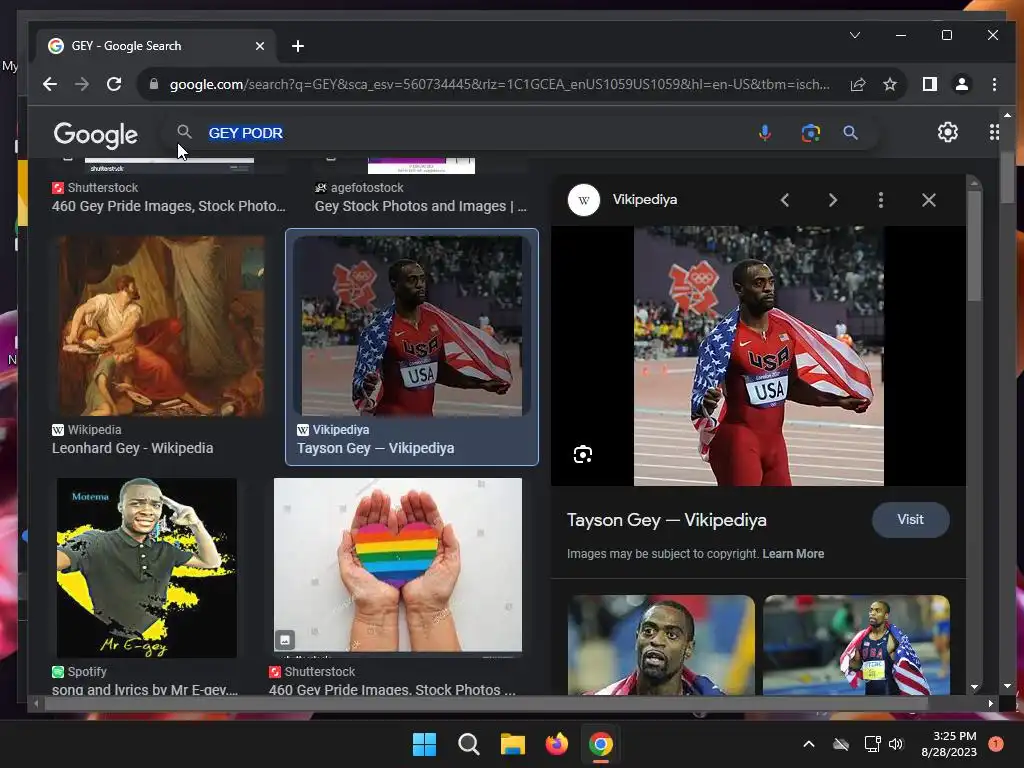Open volume control in system tray

coord(896,744)
